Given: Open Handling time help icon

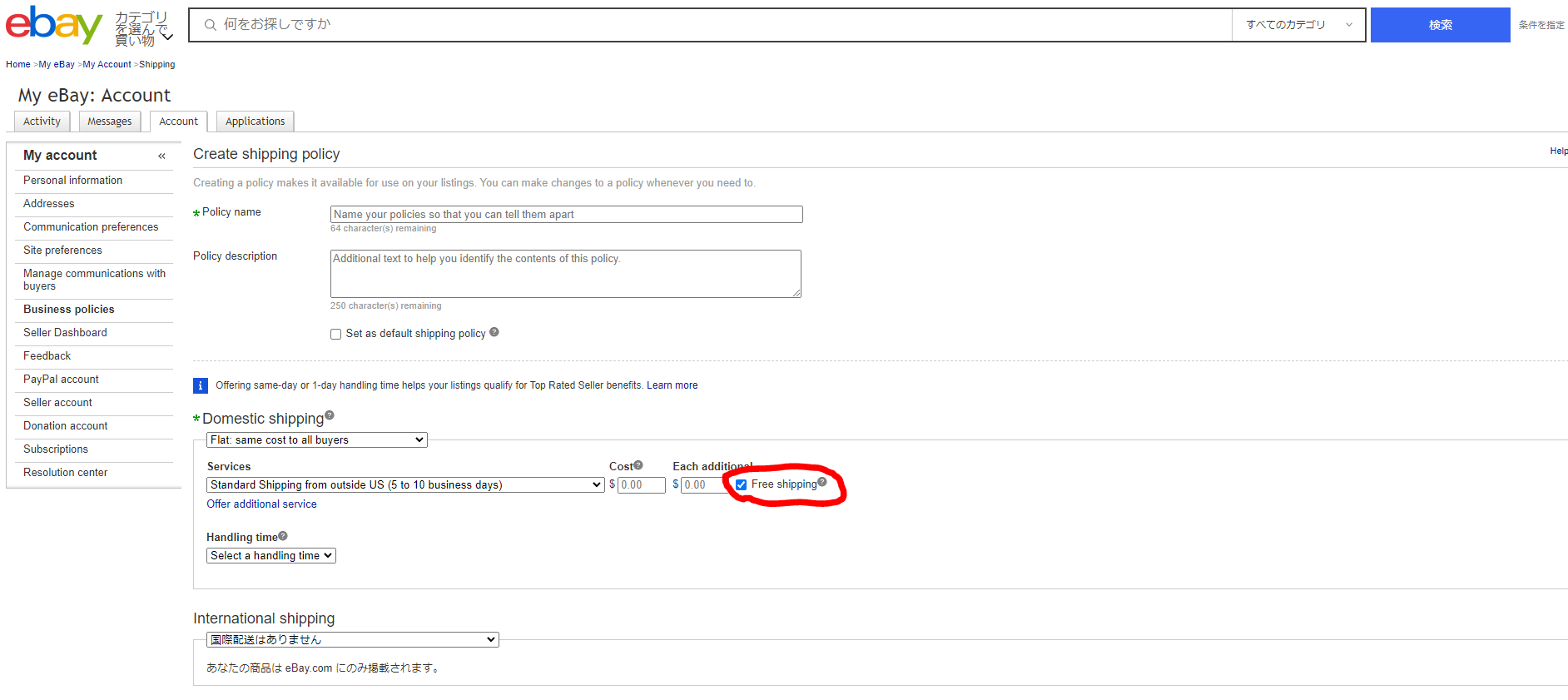Looking at the screenshot, I should 283,536.
